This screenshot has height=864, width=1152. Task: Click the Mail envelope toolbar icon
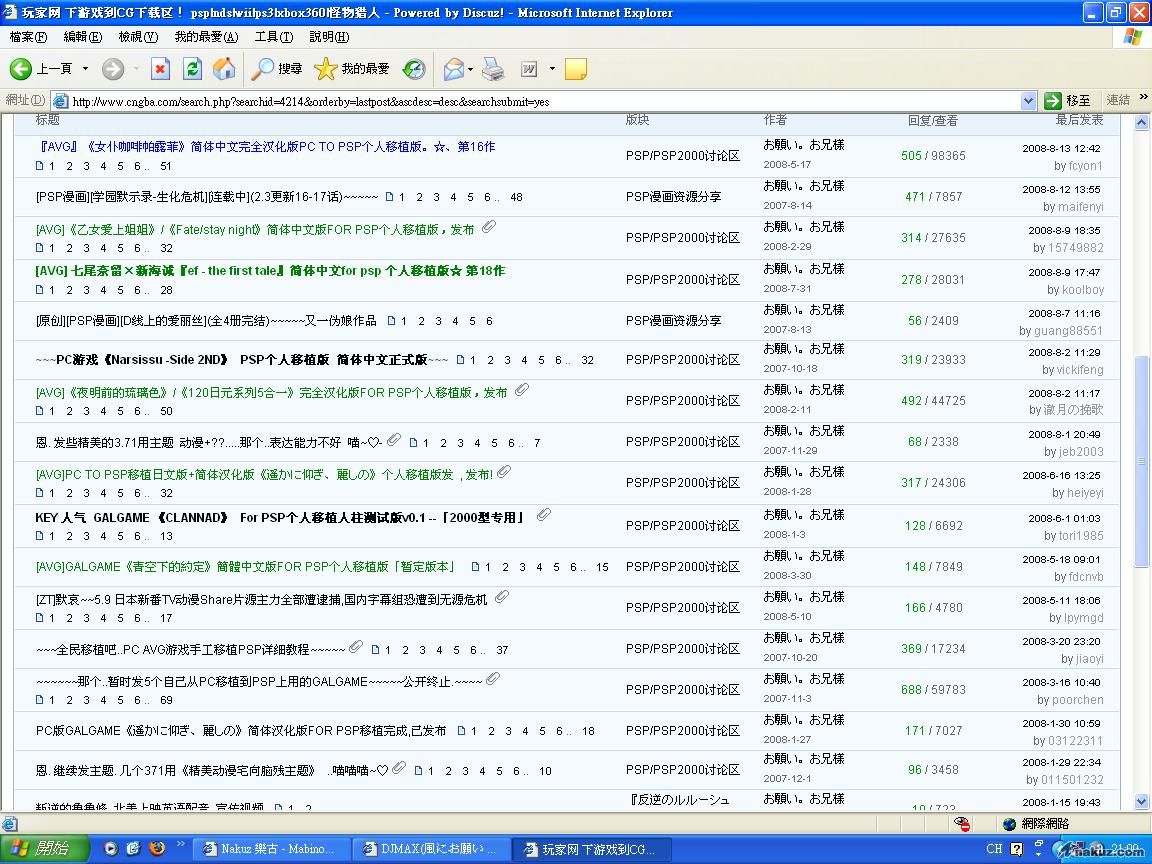[x=453, y=69]
